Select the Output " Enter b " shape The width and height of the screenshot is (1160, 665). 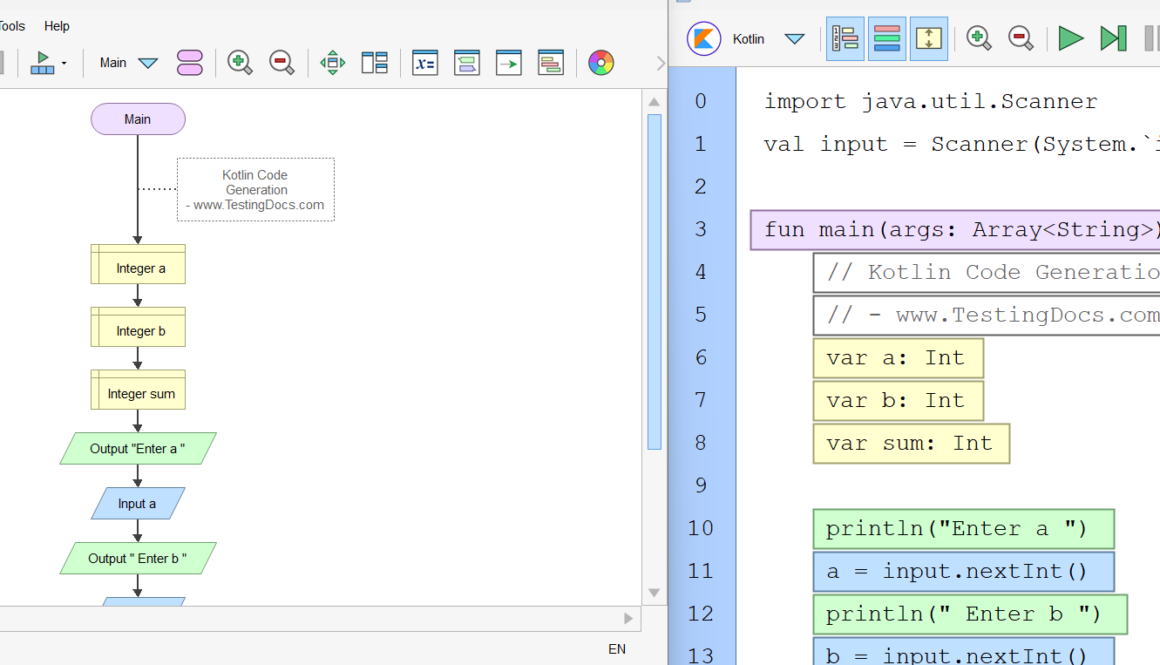138,558
